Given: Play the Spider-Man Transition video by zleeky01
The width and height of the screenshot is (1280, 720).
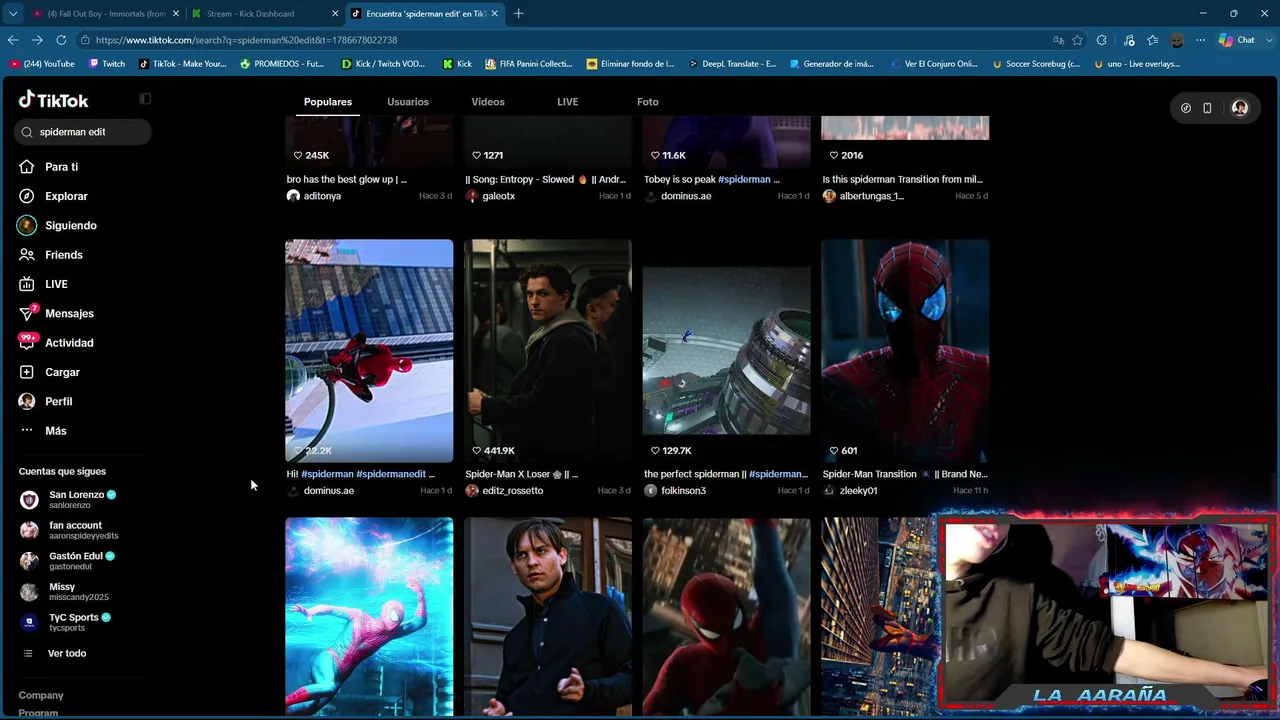Looking at the screenshot, I should coord(905,351).
